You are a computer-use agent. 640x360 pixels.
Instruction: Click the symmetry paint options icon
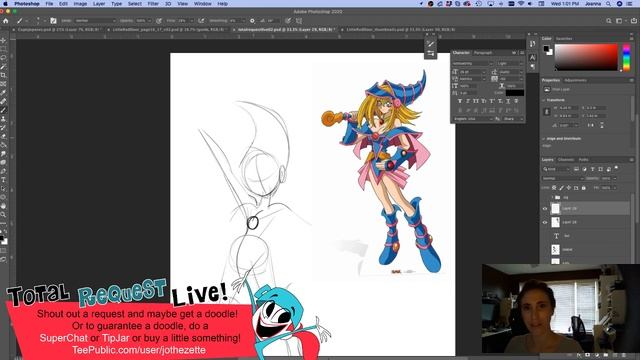tap(299, 20)
